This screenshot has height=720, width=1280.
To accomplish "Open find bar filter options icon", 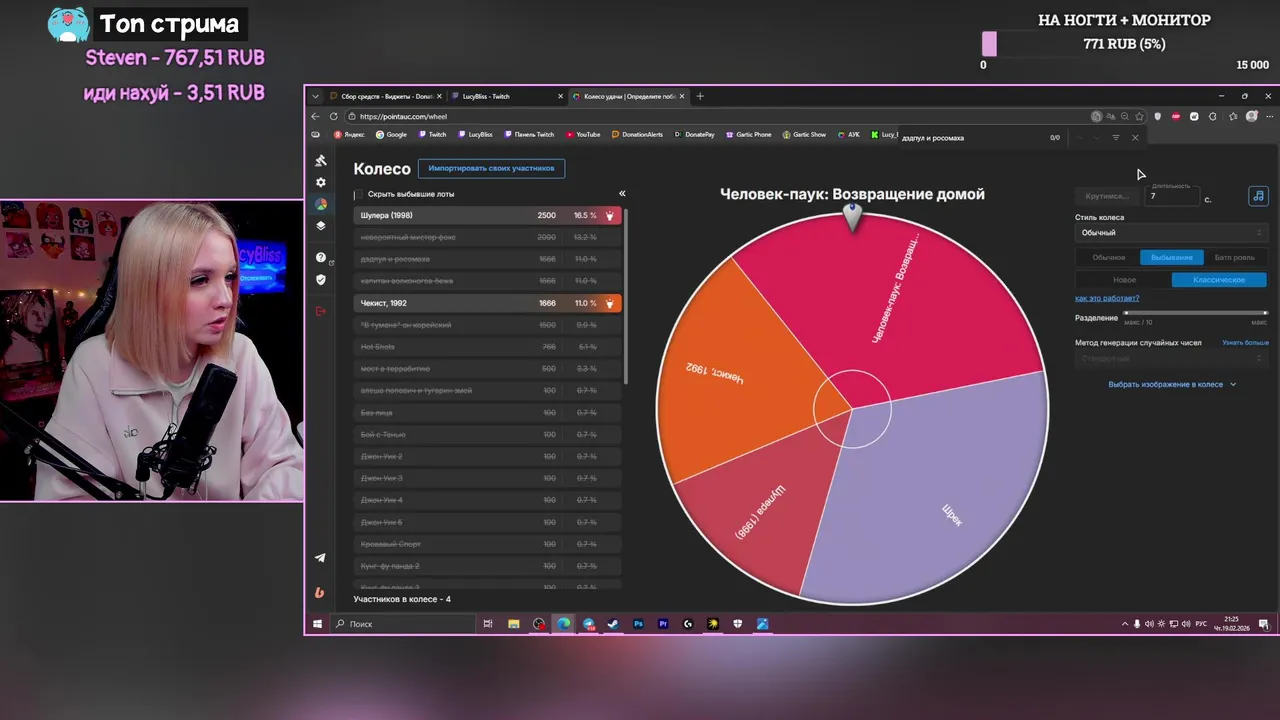I will 1116,137.
